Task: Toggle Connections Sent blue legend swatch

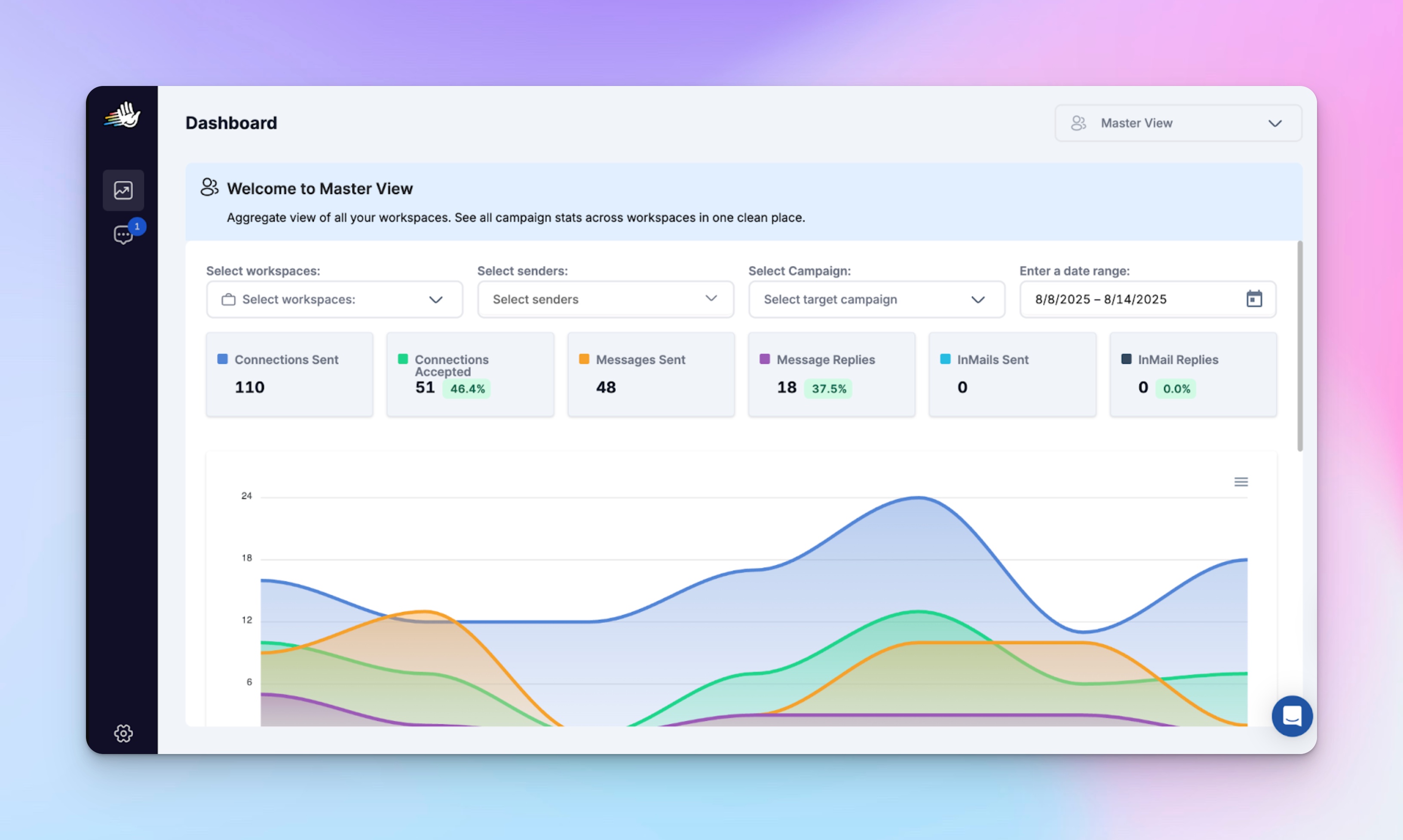Action: point(222,359)
